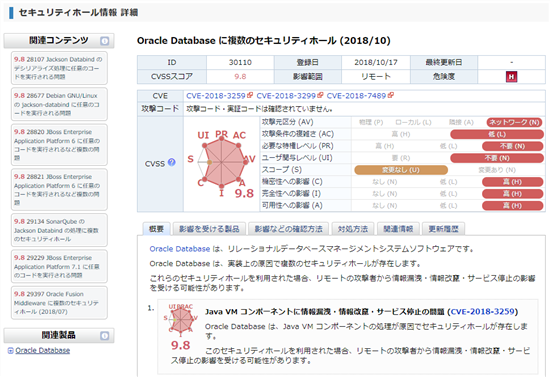Click the CVSS score 9.8 table cell
Screen dimensions: 550x377
point(240,76)
